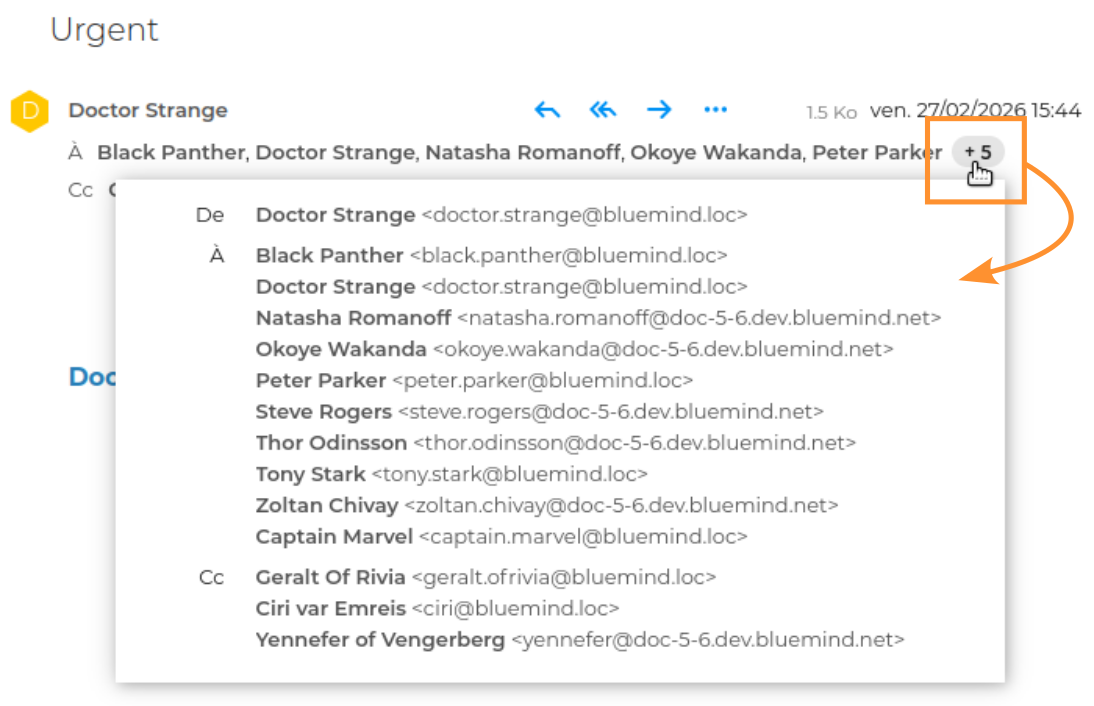The height and width of the screenshot is (706, 1094).
Task: Click Yennefer of Vengerberg's email address
Action: pyautogui.click(x=708, y=639)
